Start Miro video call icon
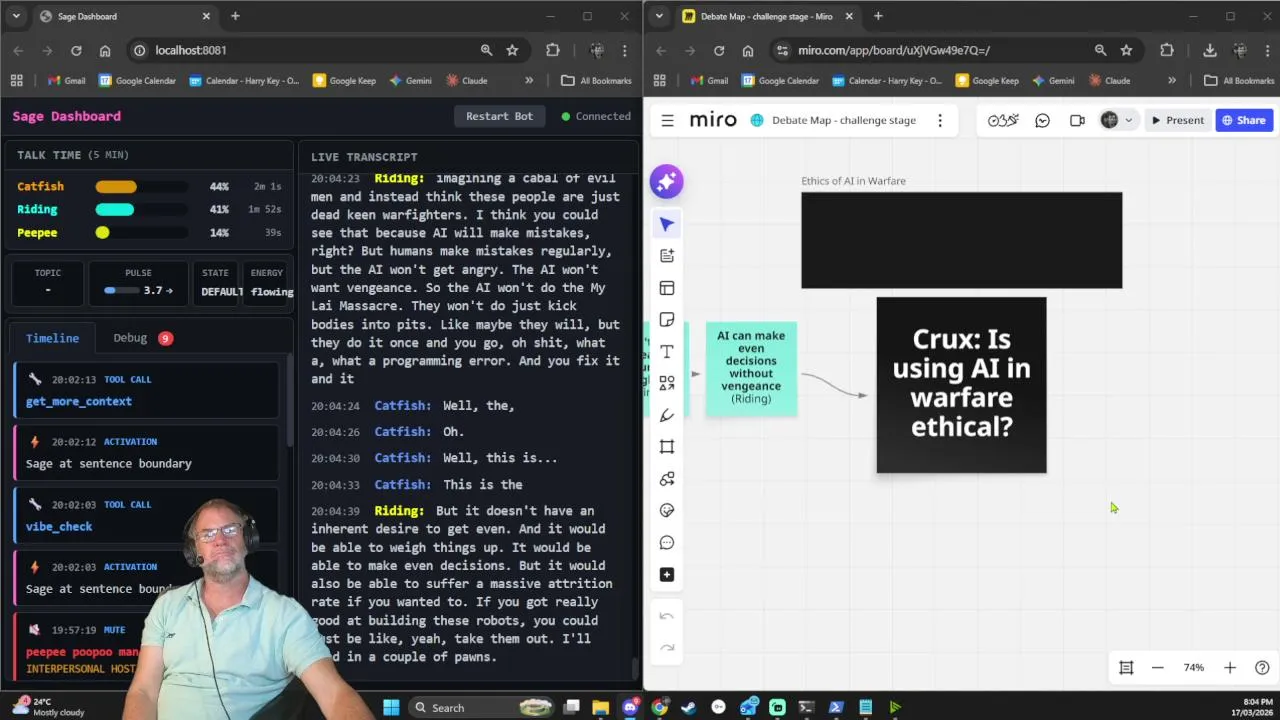 click(x=1077, y=120)
